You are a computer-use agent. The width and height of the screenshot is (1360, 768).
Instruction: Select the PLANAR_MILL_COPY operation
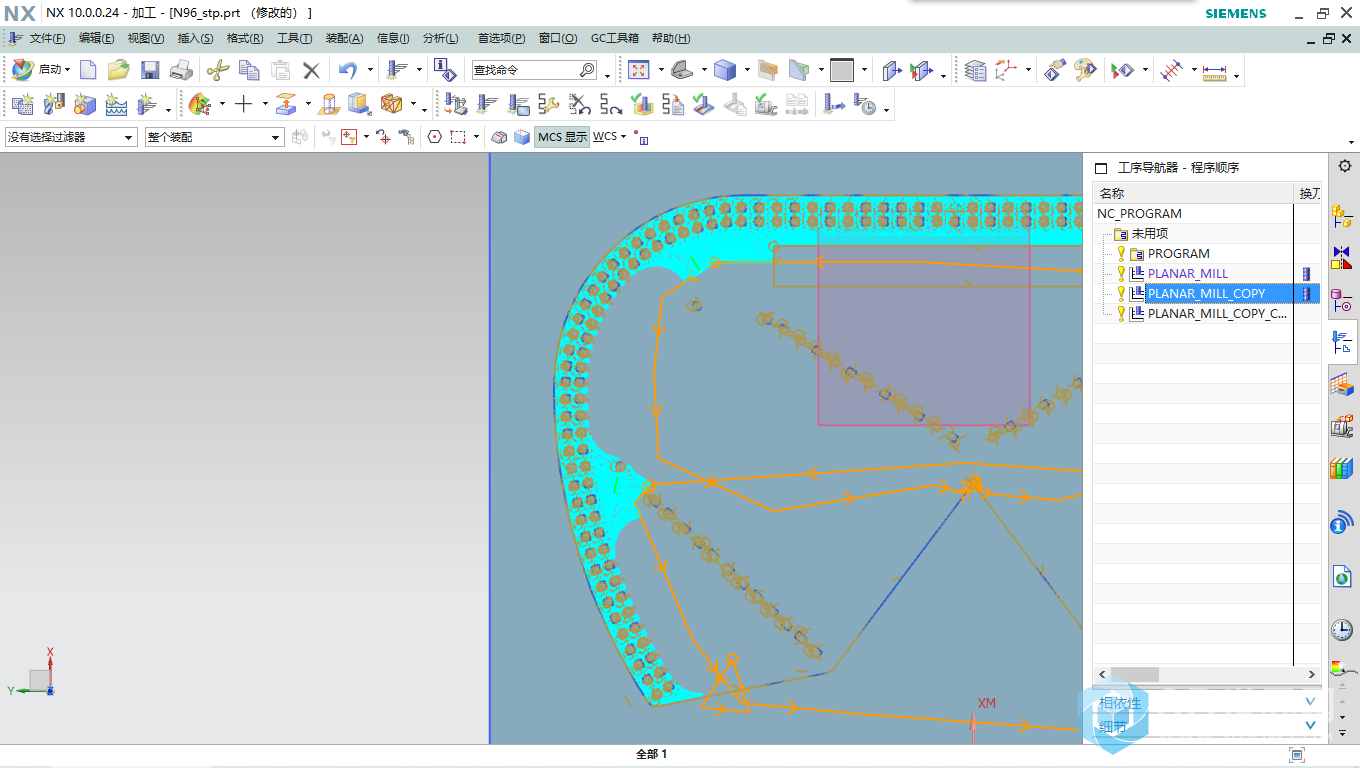pos(1207,293)
